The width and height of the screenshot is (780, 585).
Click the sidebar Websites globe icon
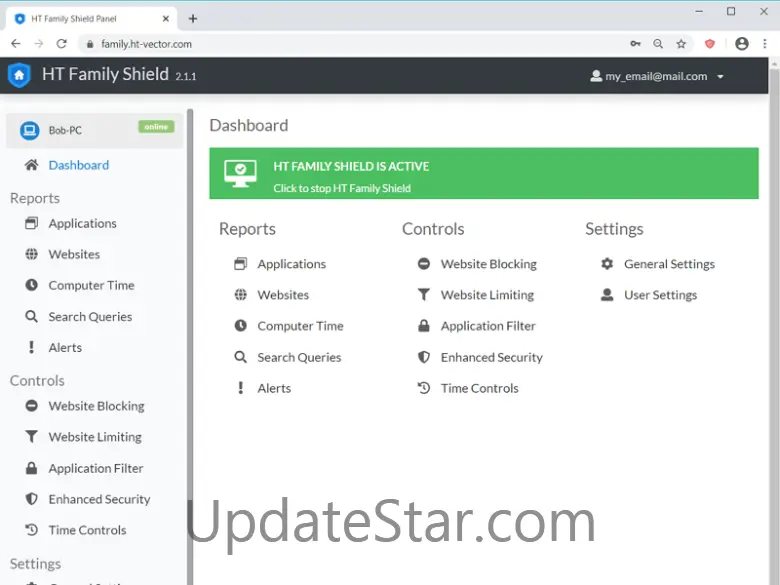coord(31,254)
